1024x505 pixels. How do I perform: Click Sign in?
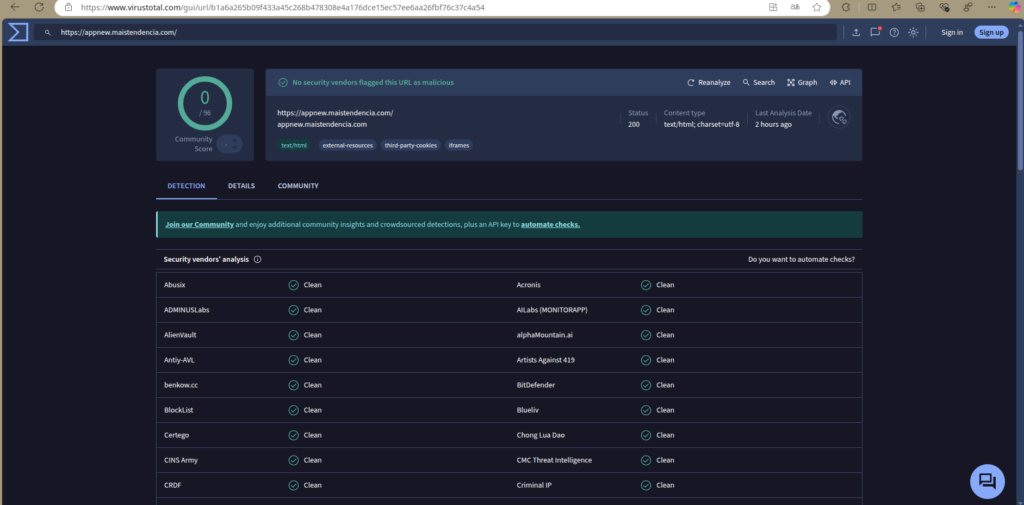click(952, 32)
